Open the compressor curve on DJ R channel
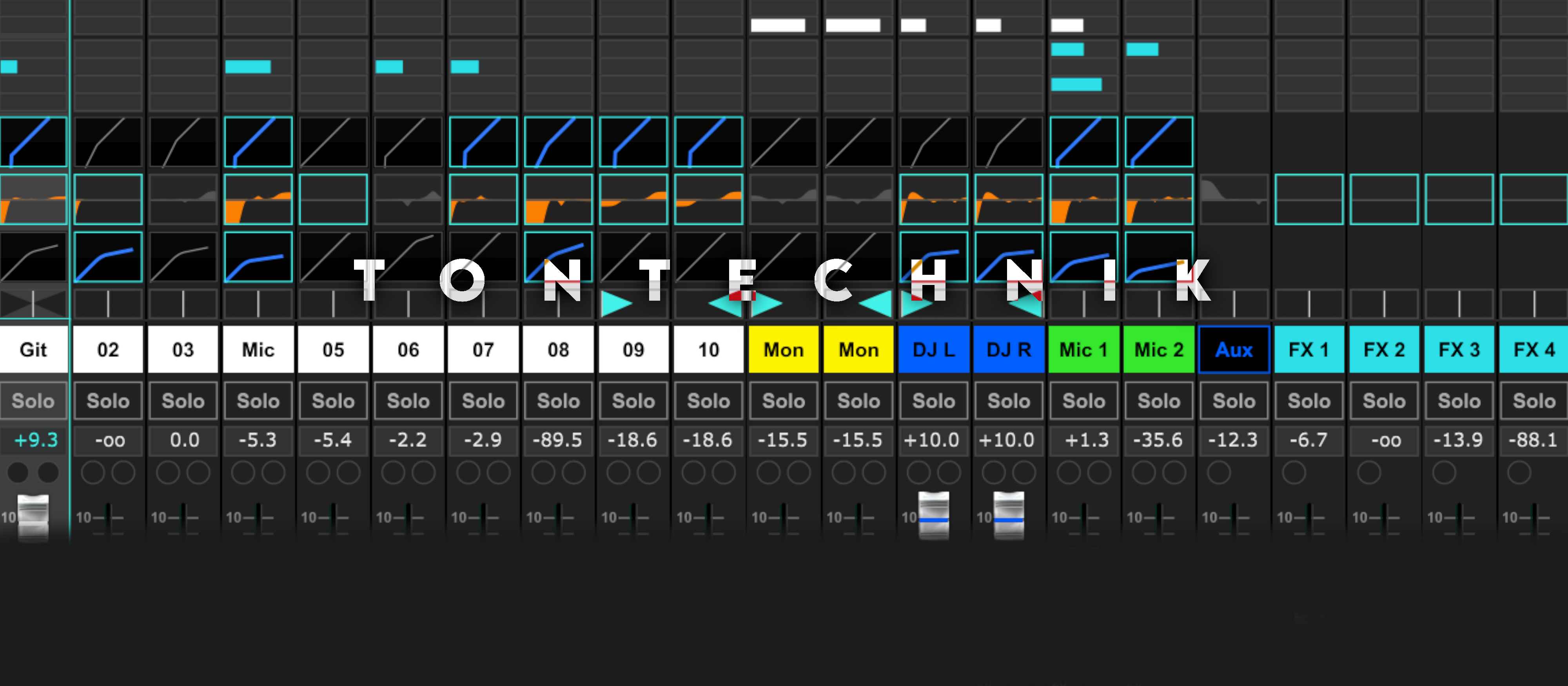 [x=1009, y=257]
